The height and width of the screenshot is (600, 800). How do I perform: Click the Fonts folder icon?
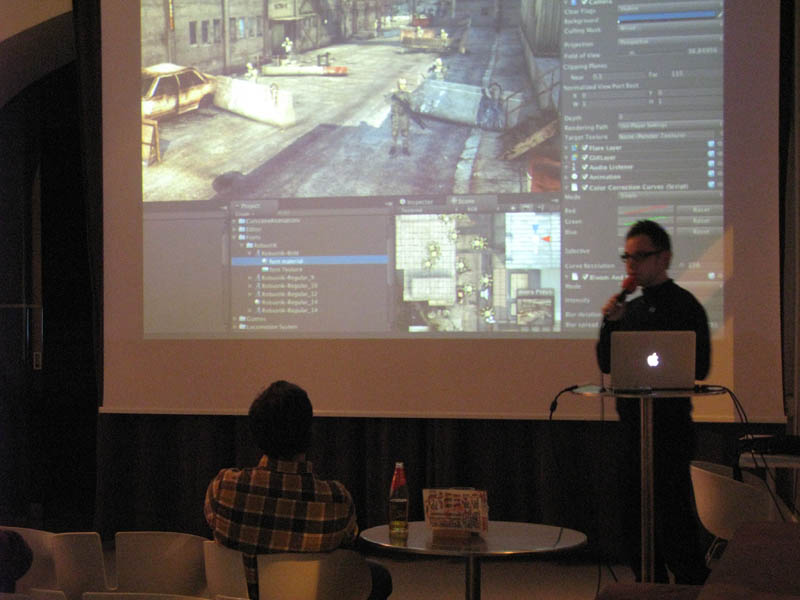click(242, 237)
